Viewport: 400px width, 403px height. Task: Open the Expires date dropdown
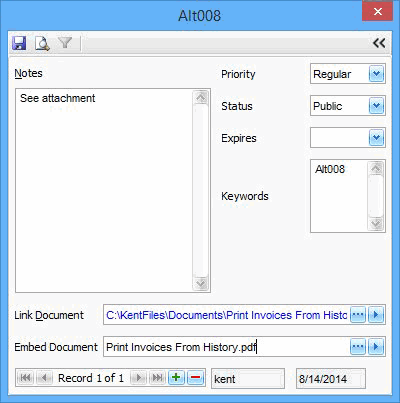pyautogui.click(x=376, y=137)
